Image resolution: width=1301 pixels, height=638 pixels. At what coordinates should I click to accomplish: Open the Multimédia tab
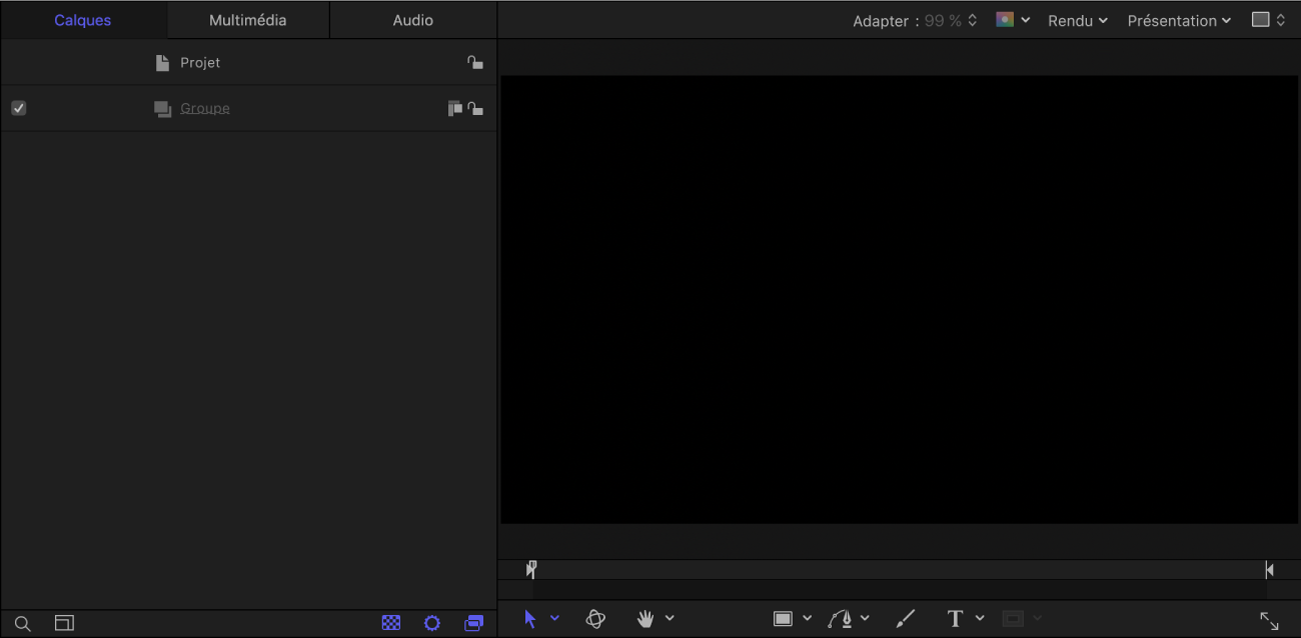pos(248,20)
